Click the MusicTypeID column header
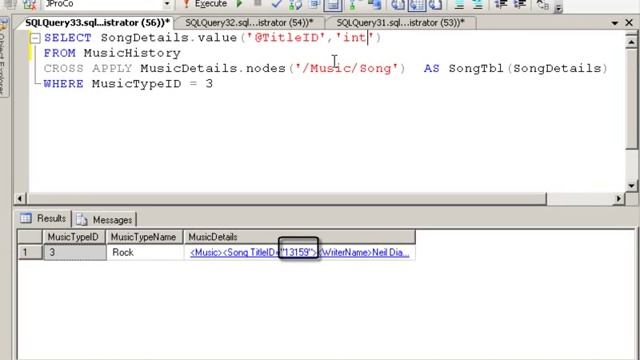Image resolution: width=640 pixels, height=360 pixels. (x=73, y=237)
